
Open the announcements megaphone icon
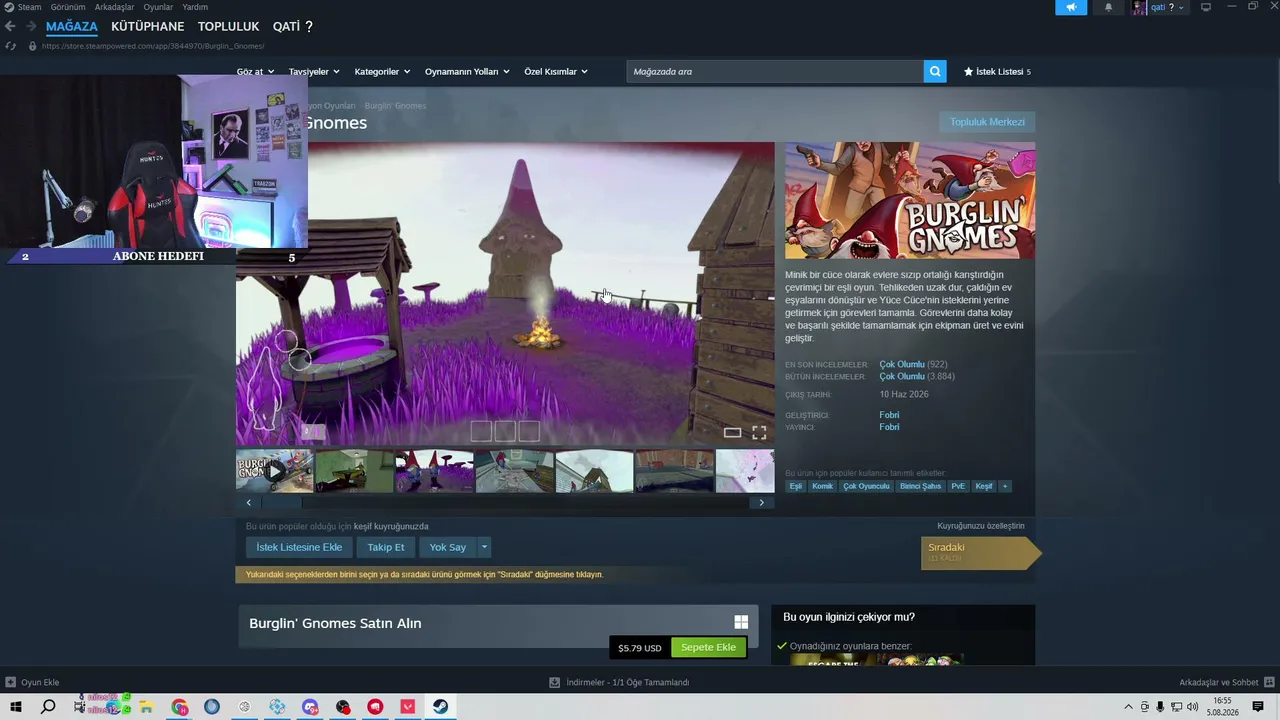(x=1071, y=7)
